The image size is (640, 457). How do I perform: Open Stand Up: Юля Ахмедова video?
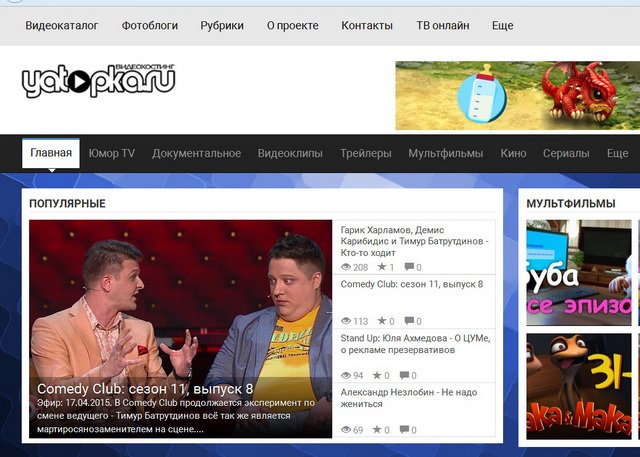pos(416,344)
